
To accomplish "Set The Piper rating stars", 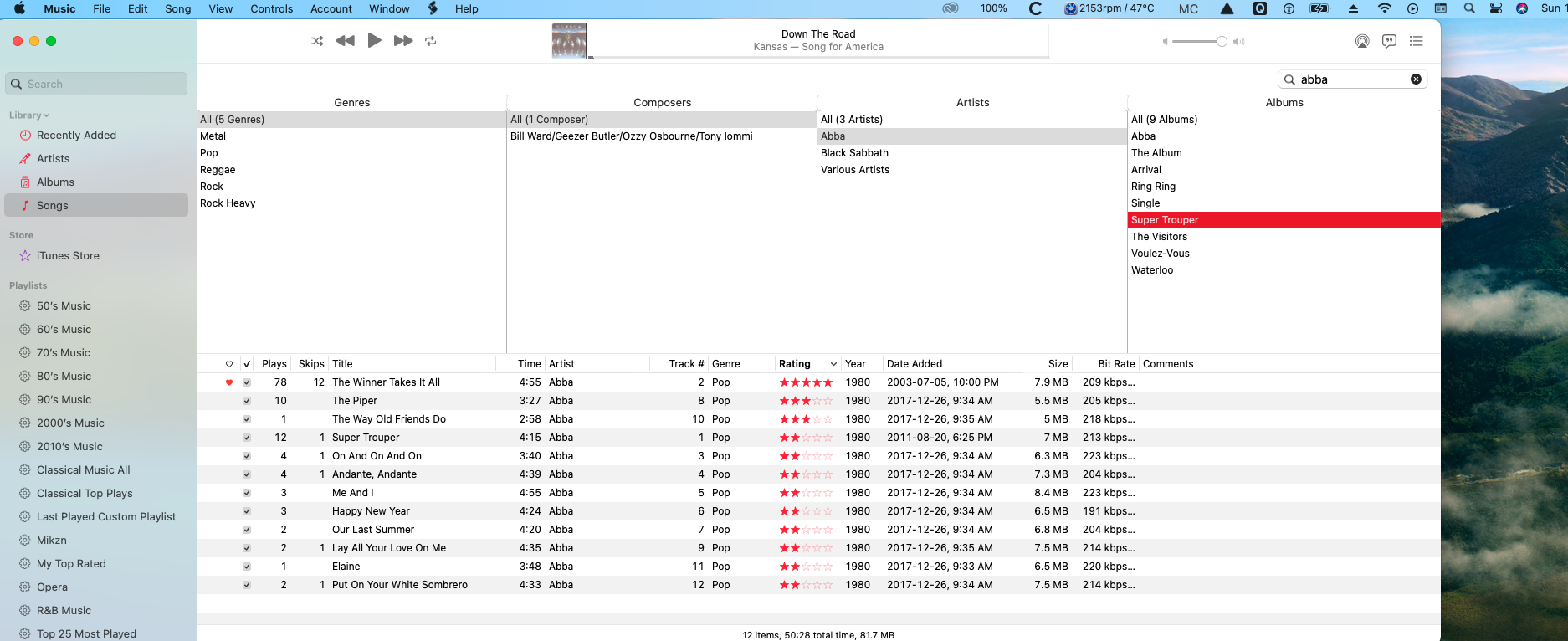I will point(806,401).
